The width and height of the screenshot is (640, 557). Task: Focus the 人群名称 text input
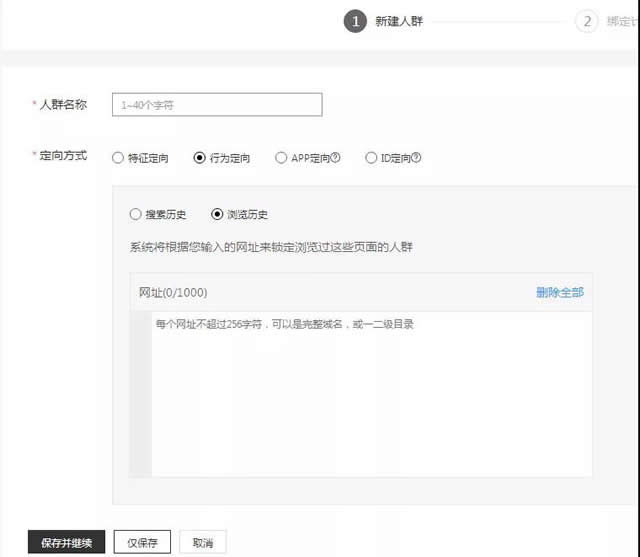(x=217, y=104)
